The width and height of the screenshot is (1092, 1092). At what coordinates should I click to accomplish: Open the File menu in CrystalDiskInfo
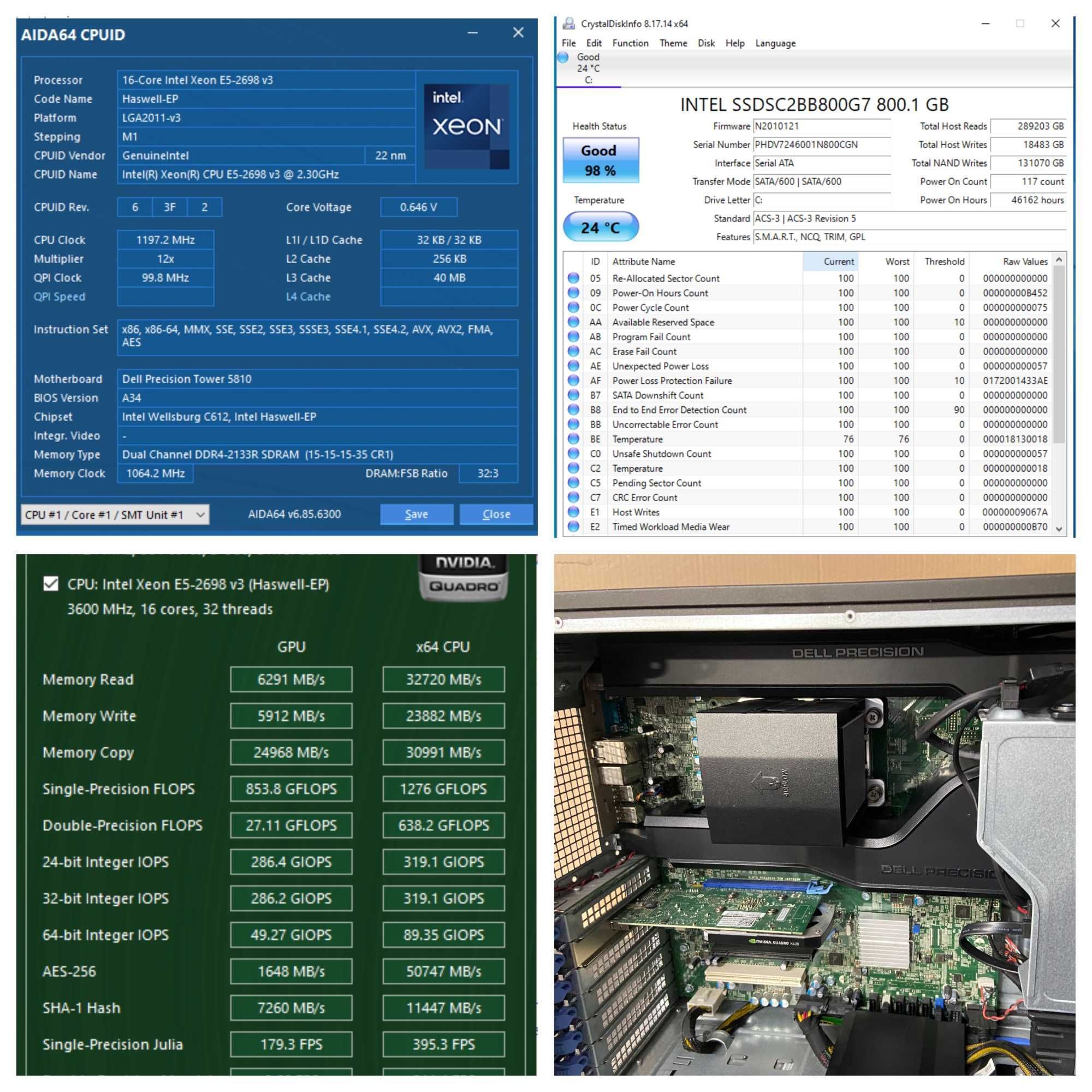point(568,43)
